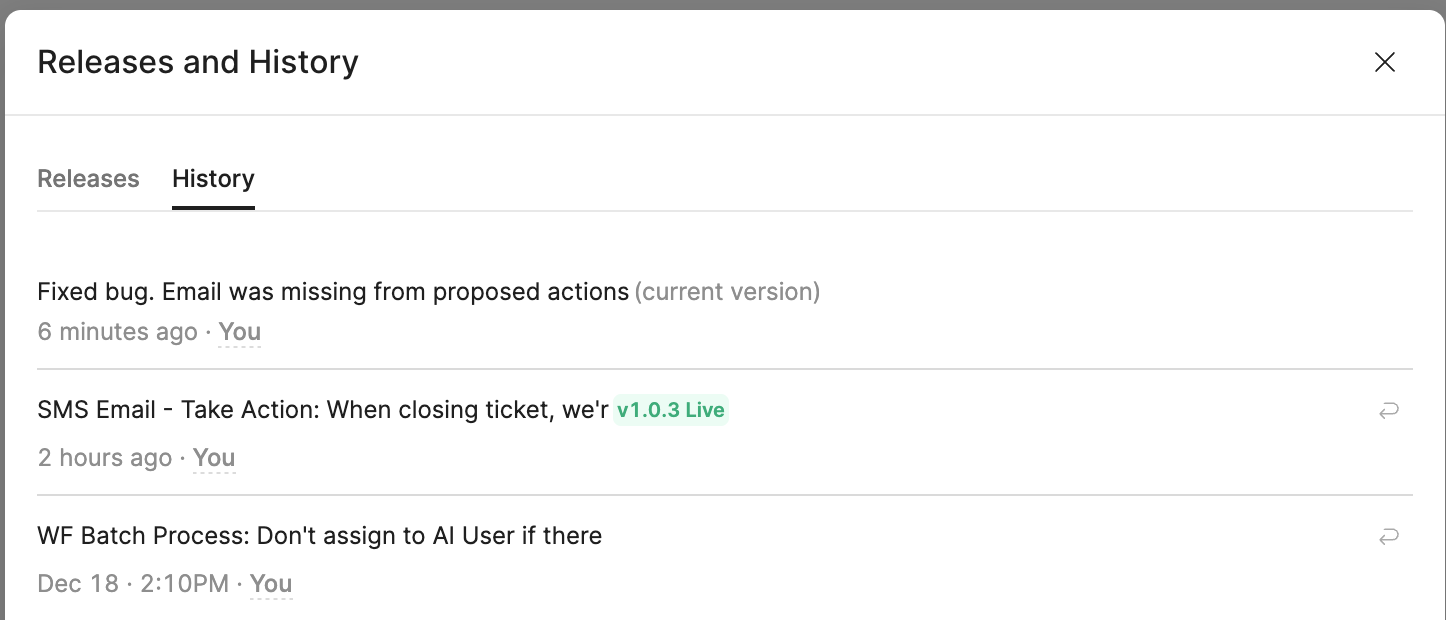Select the History tab
Screen dimensions: 1446x620
[213, 179]
